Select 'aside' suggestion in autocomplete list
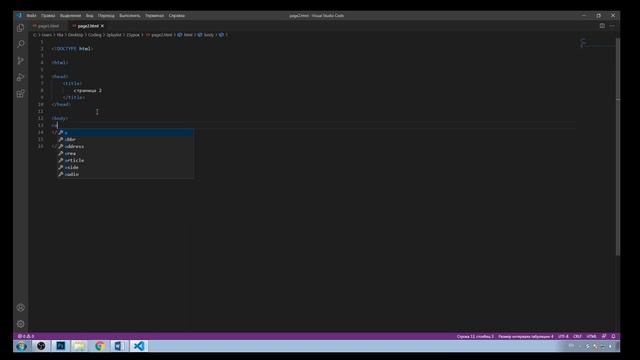The image size is (640, 360). (125, 167)
